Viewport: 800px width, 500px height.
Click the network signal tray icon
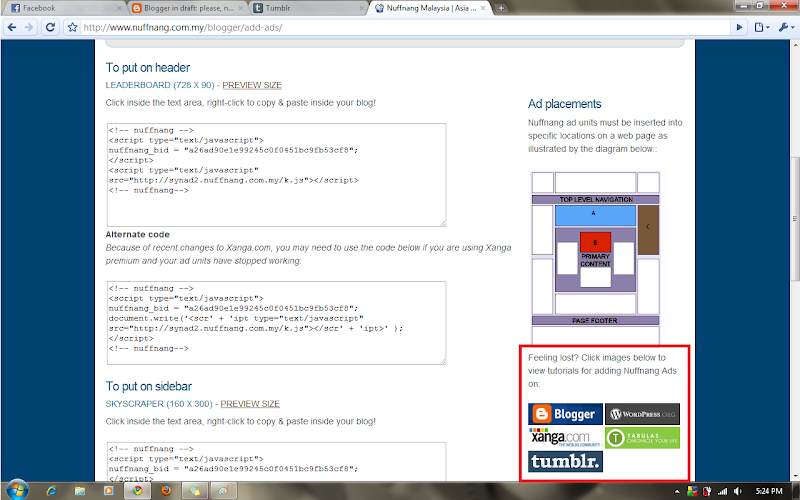tap(722, 491)
